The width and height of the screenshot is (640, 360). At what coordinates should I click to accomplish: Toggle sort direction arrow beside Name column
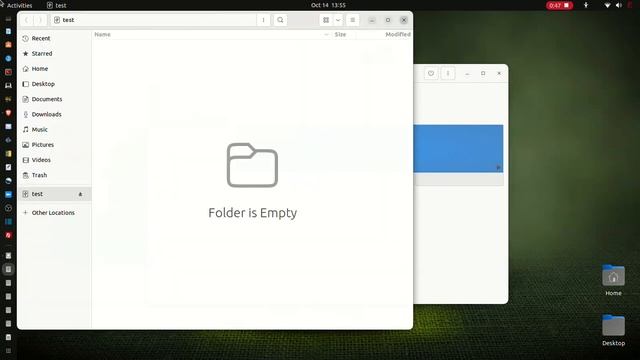[x=326, y=35]
